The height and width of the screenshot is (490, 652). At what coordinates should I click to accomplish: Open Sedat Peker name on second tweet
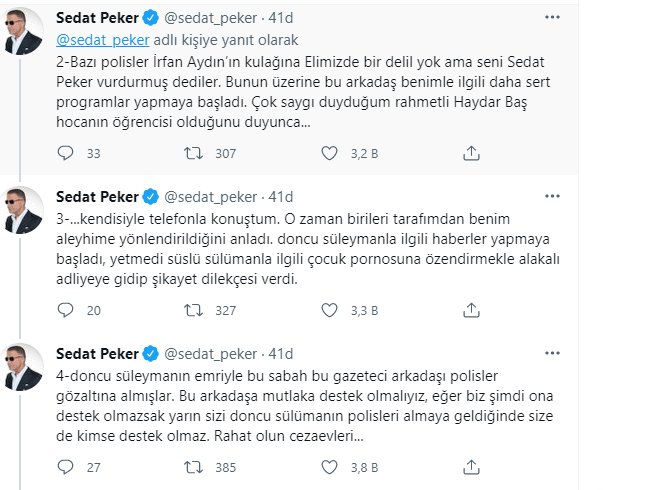click(x=97, y=197)
